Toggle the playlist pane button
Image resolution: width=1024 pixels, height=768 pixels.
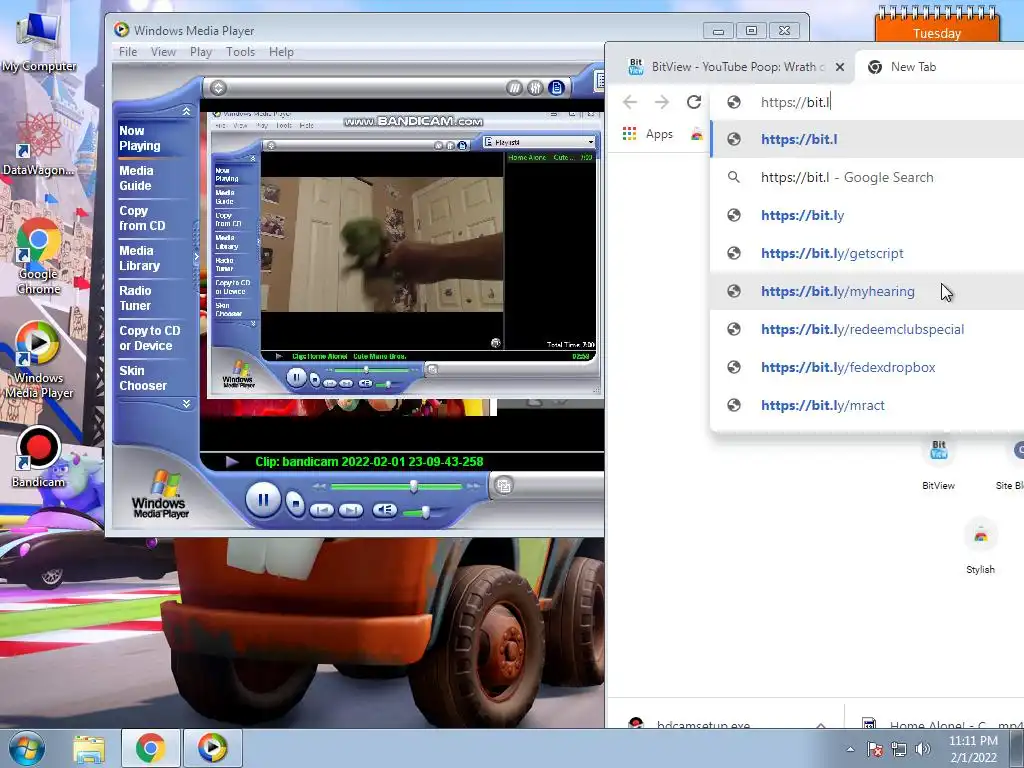(x=556, y=88)
